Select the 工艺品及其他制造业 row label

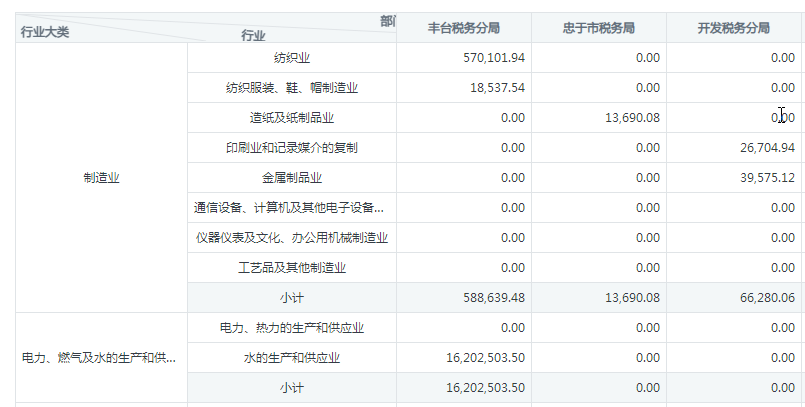tap(292, 268)
